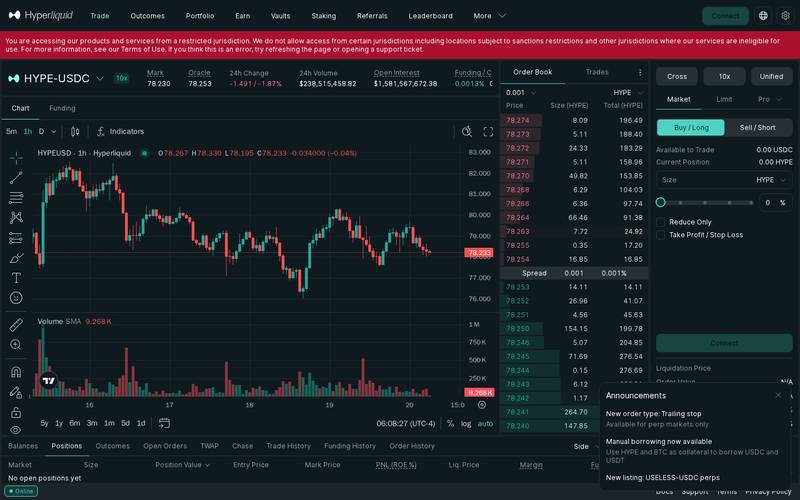Open the chart quick search icon
The width and height of the screenshot is (800, 500).
[466, 132]
